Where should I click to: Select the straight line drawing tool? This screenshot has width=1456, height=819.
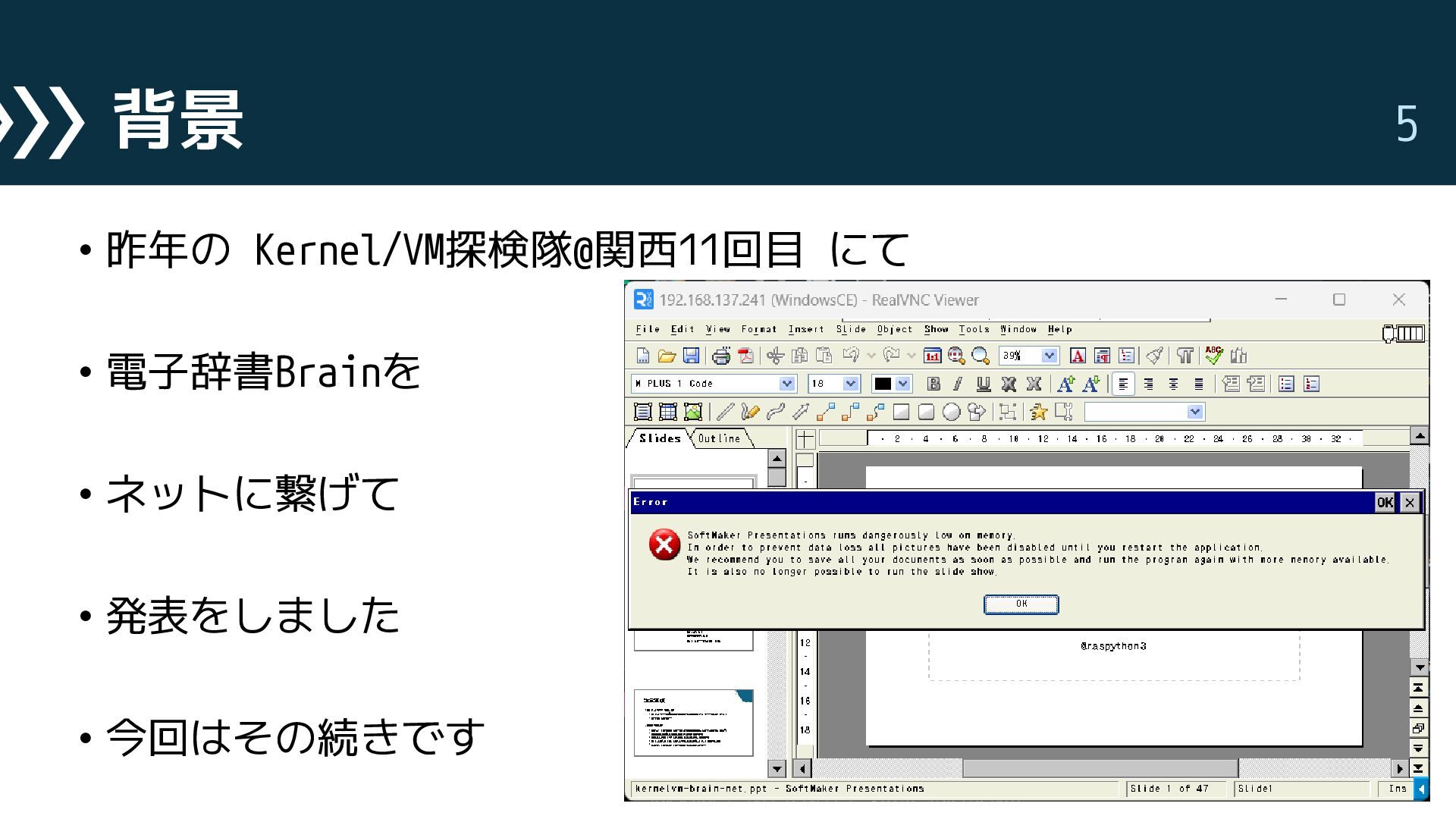point(725,412)
